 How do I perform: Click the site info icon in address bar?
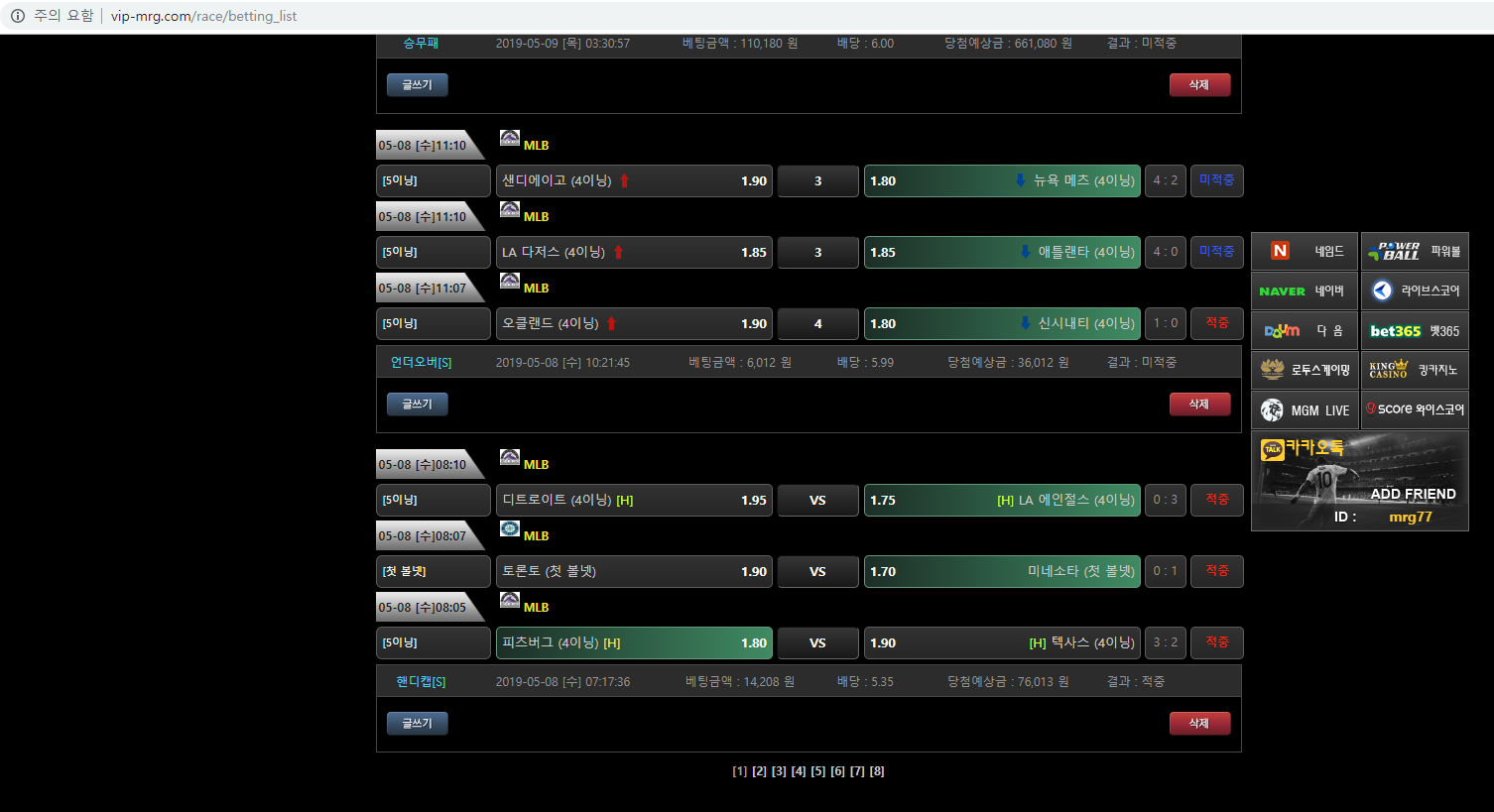coord(18,16)
